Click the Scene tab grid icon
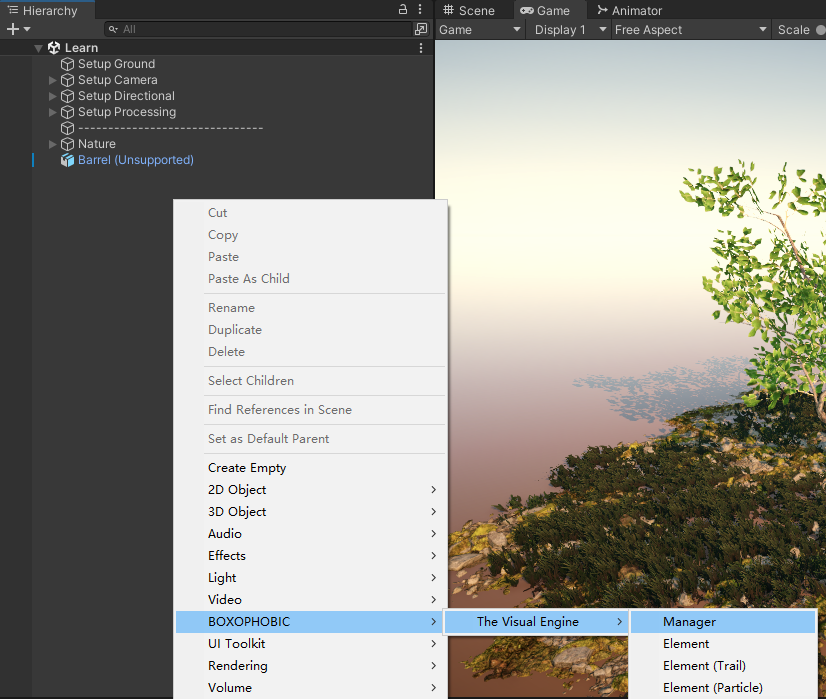Image resolution: width=826 pixels, height=699 pixels. point(448,10)
